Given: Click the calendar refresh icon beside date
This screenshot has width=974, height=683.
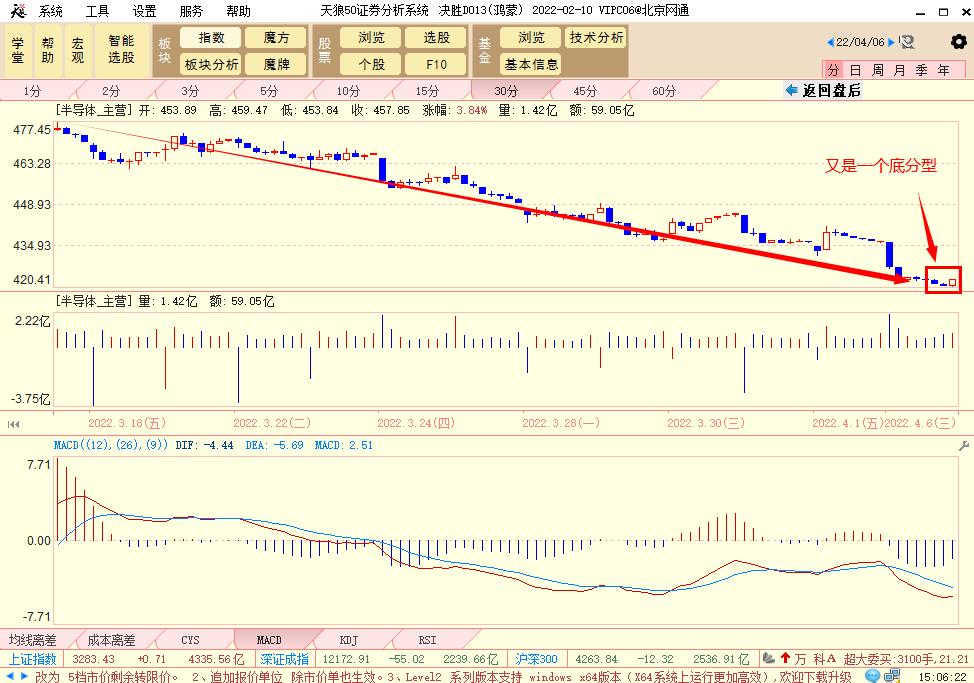Looking at the screenshot, I should (x=907, y=42).
